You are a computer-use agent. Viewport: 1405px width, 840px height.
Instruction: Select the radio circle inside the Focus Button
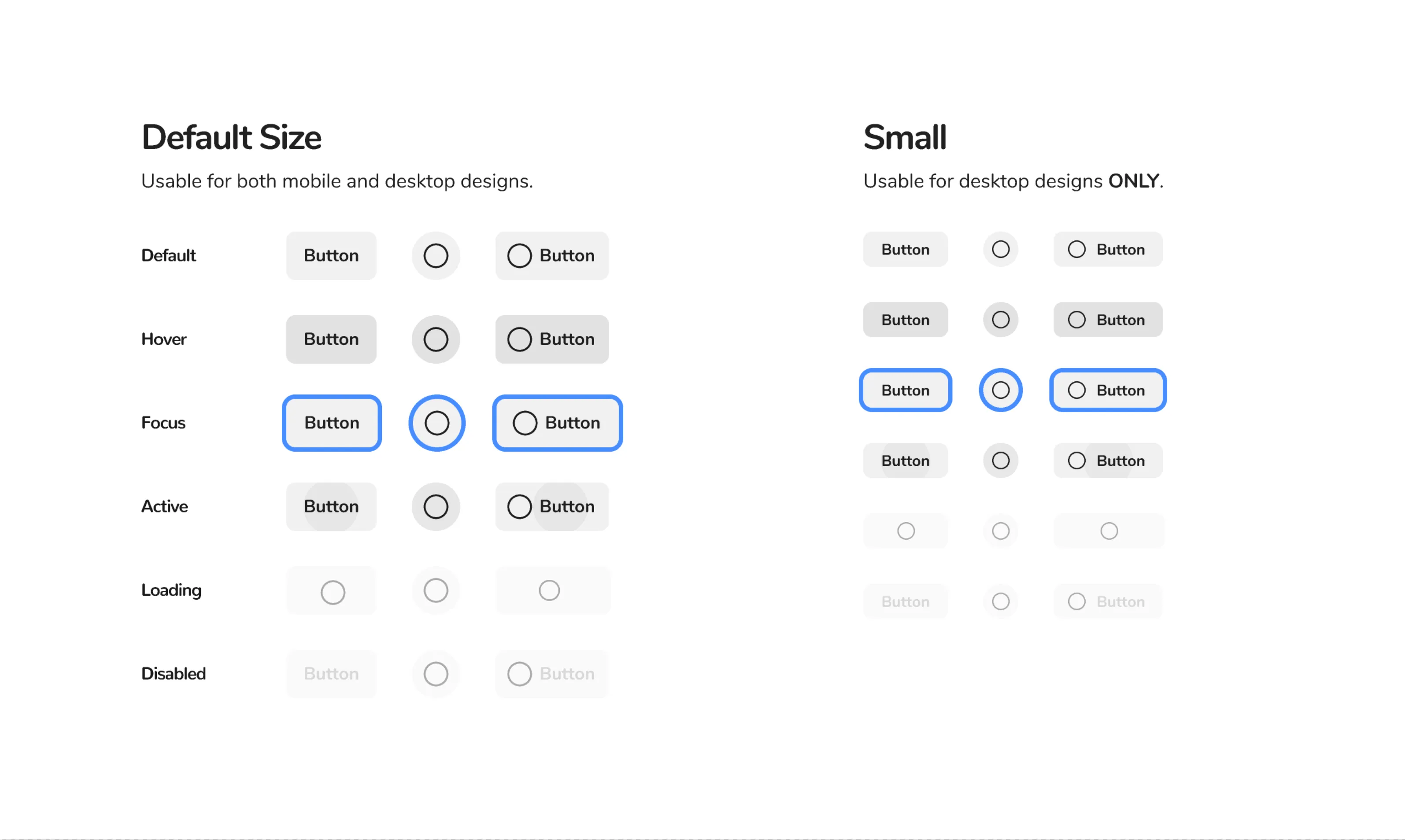coord(525,423)
